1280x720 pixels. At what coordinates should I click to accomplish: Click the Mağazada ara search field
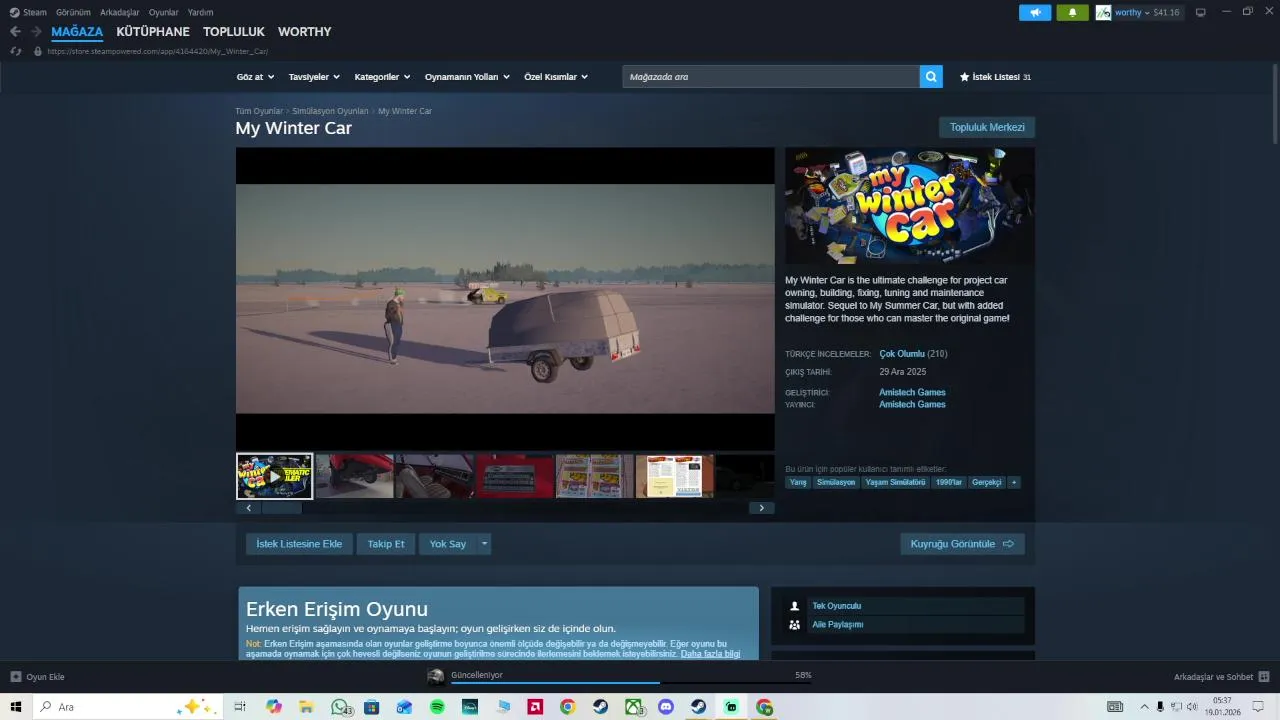point(771,77)
